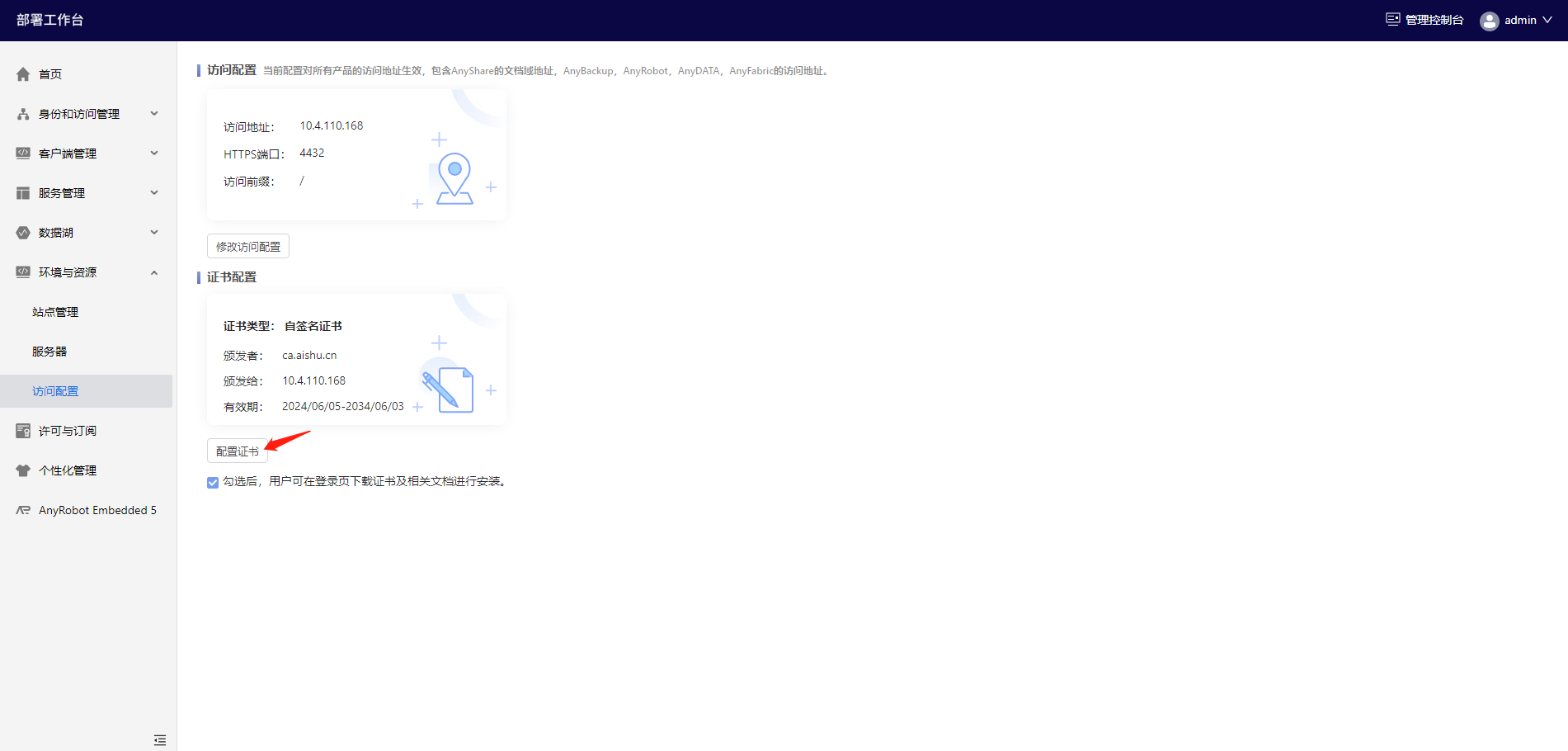Viewport: 1568px width, 751px height.
Task: Click the 客户端管理 menu label
Action: [x=68, y=154]
